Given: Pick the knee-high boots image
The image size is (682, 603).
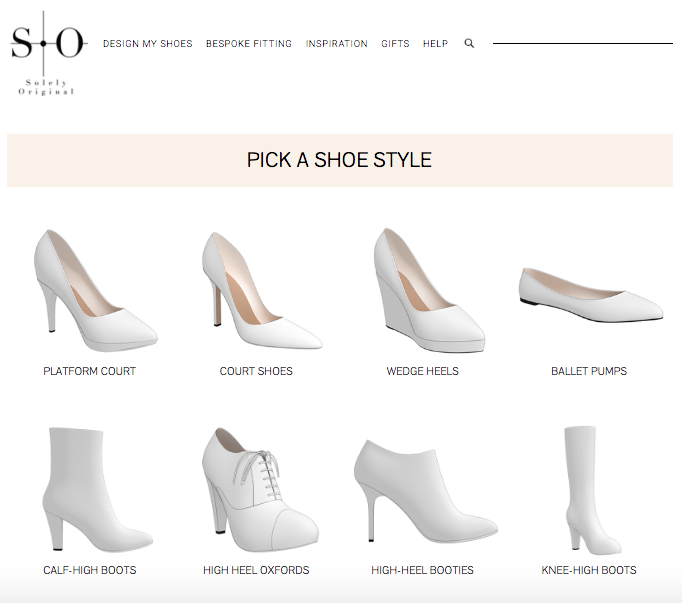Looking at the screenshot, I should 594,490.
